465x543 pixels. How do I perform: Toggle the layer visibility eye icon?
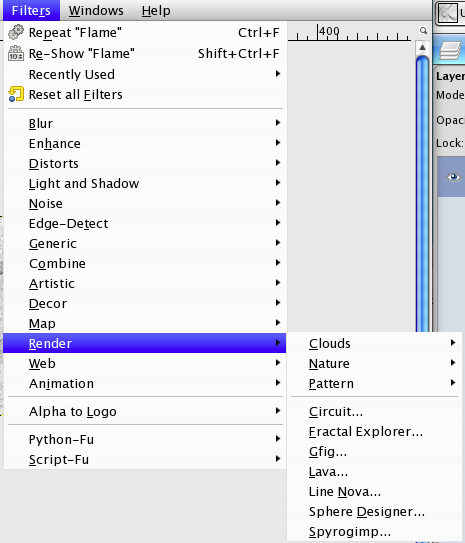[x=453, y=177]
